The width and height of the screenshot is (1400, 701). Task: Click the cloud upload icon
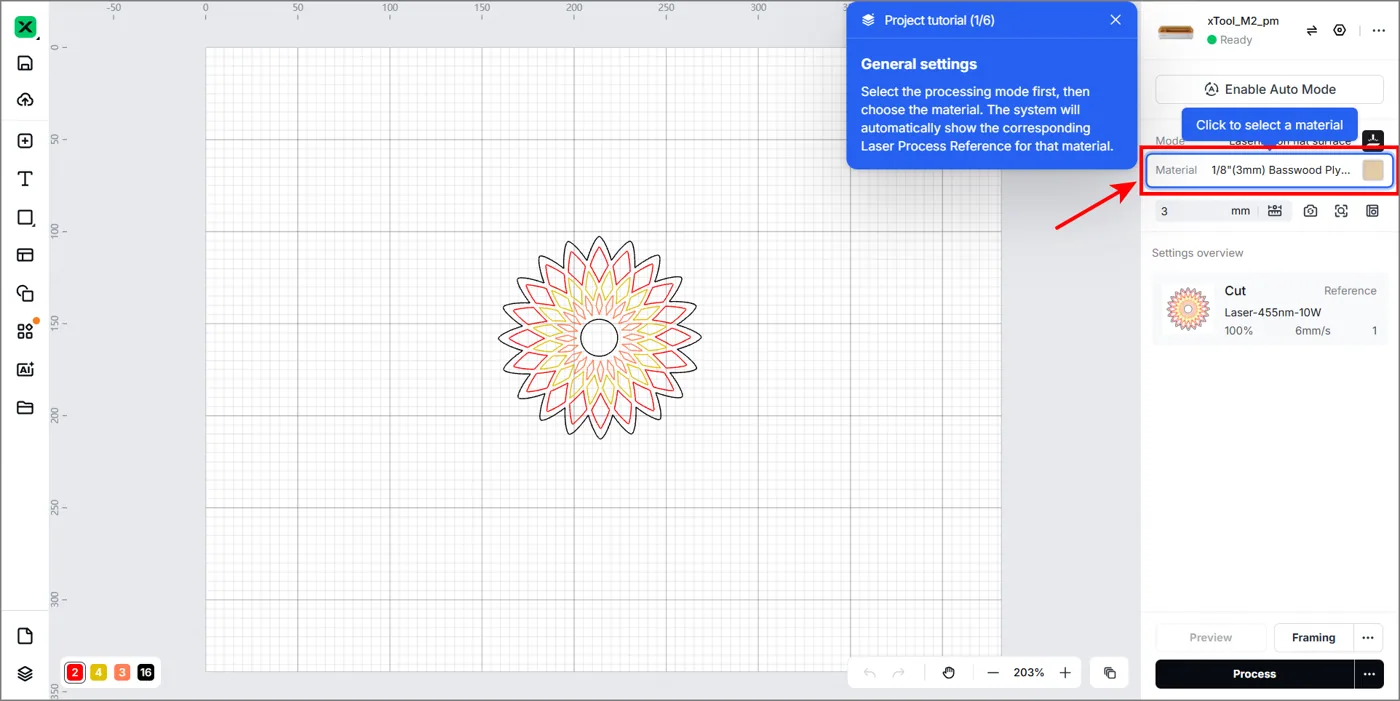pos(25,100)
